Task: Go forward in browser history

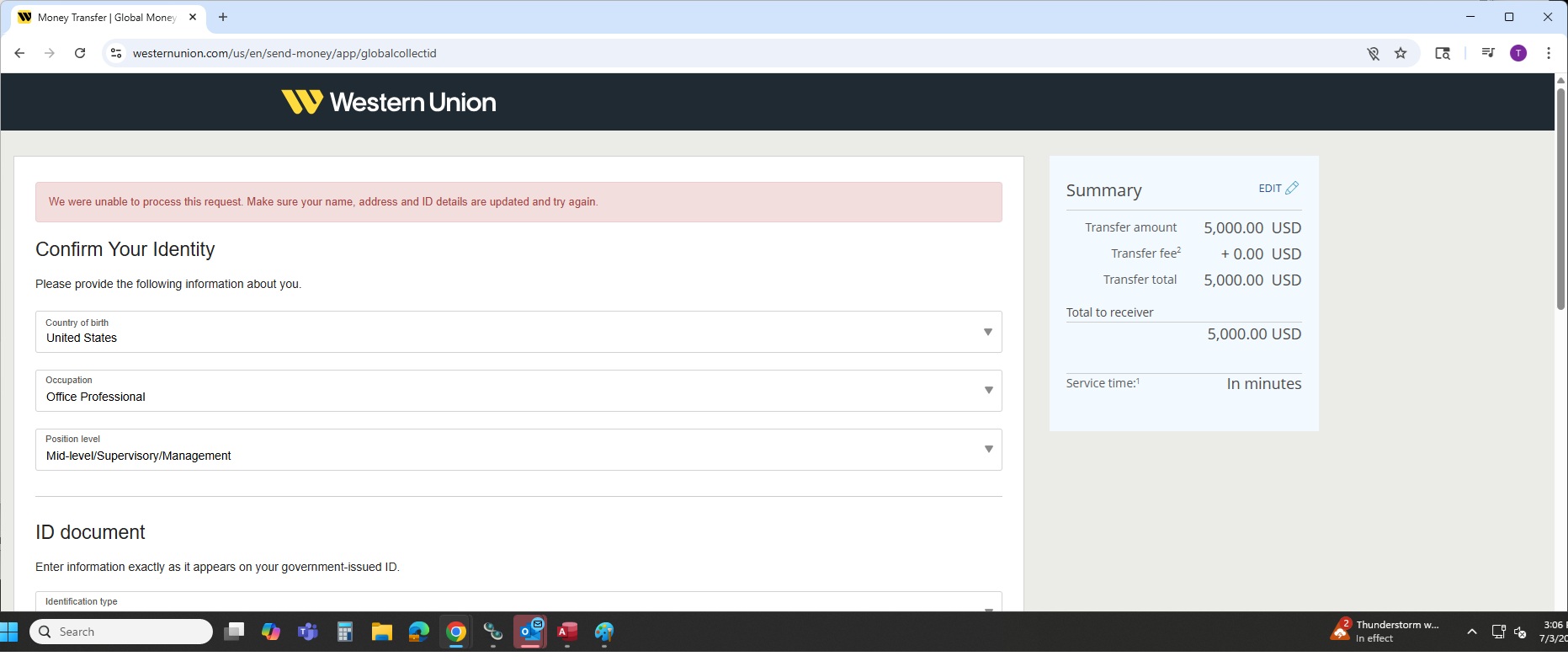Action: pyautogui.click(x=50, y=53)
